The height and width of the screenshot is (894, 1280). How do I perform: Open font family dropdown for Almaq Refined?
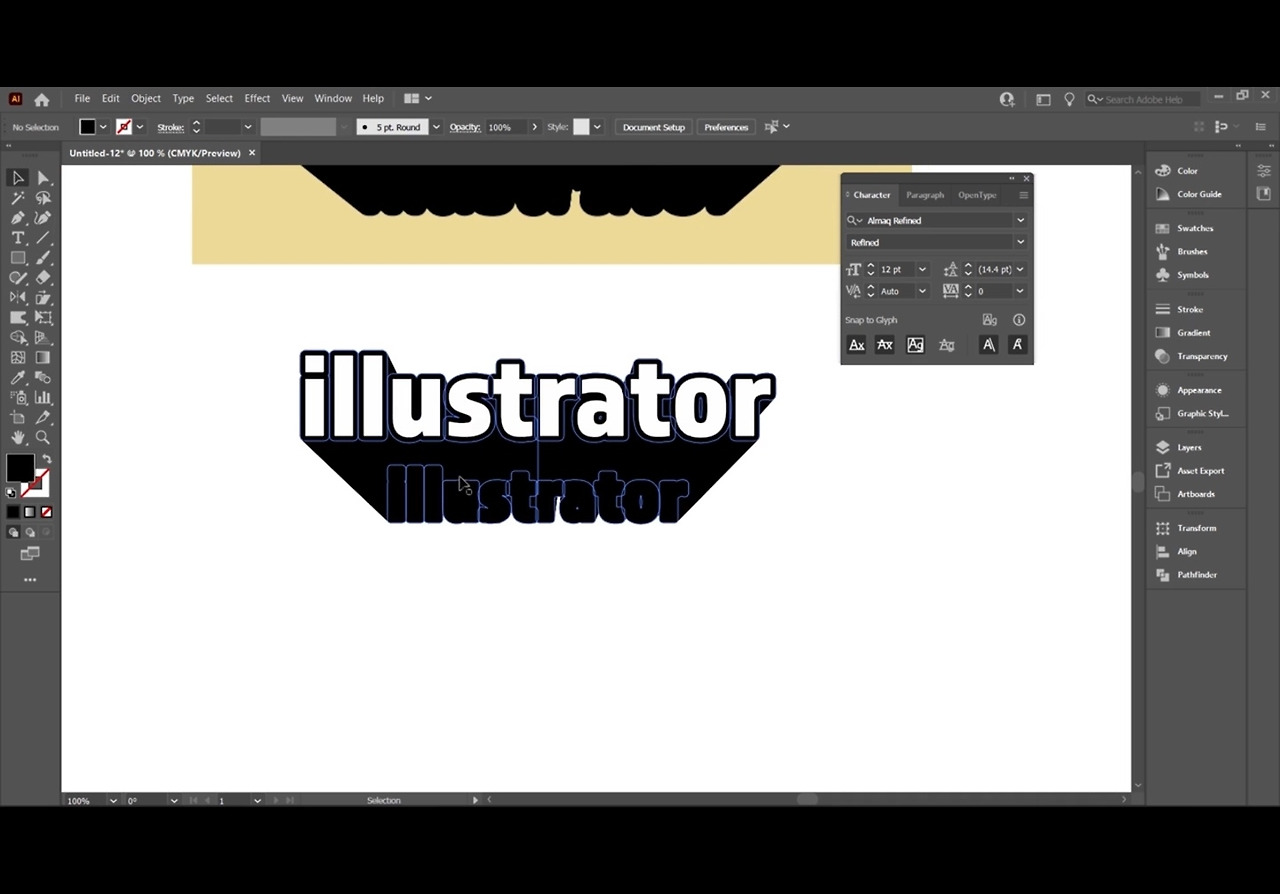tap(1020, 221)
